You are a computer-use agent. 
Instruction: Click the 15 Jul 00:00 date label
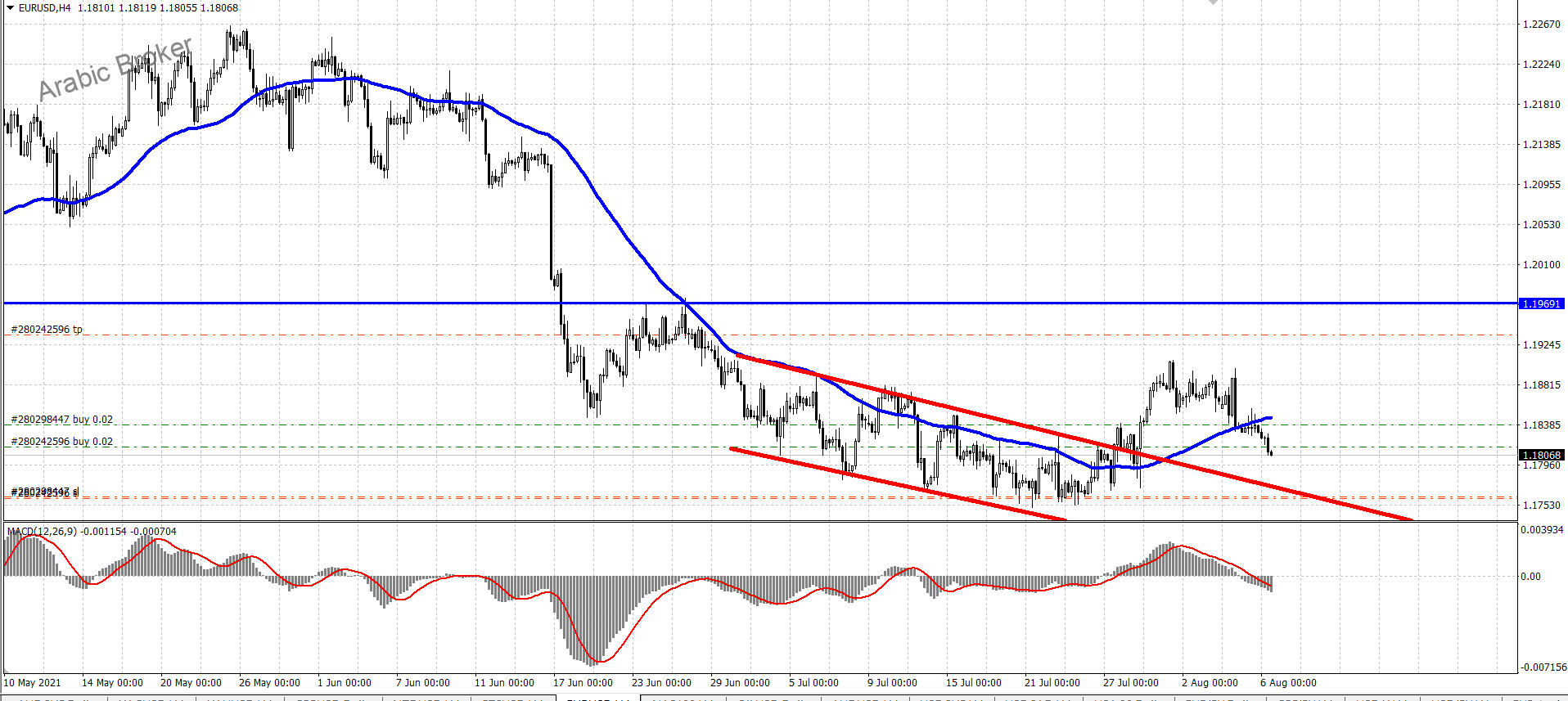coord(974,683)
